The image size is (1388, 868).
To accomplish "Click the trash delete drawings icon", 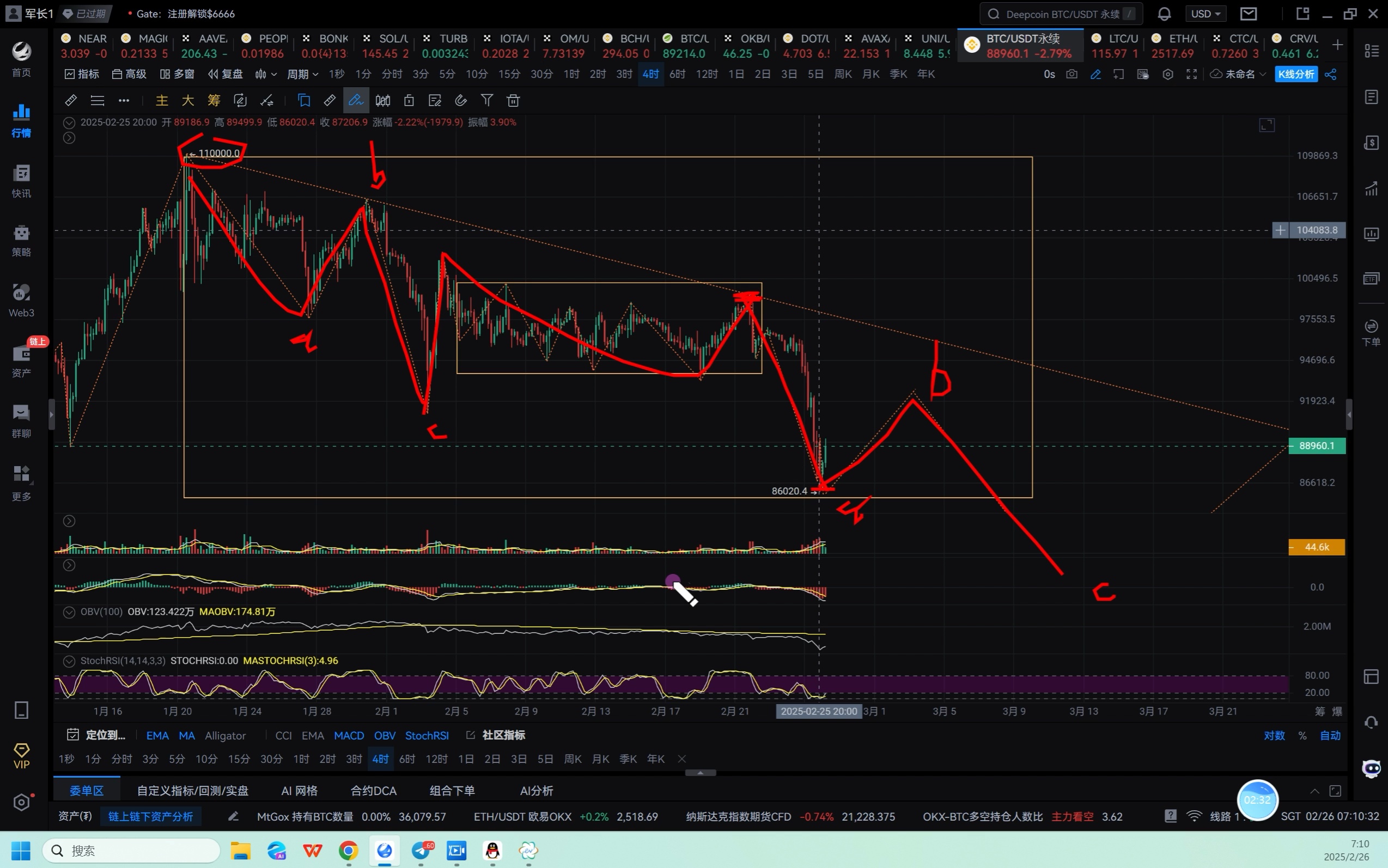I will [x=513, y=101].
